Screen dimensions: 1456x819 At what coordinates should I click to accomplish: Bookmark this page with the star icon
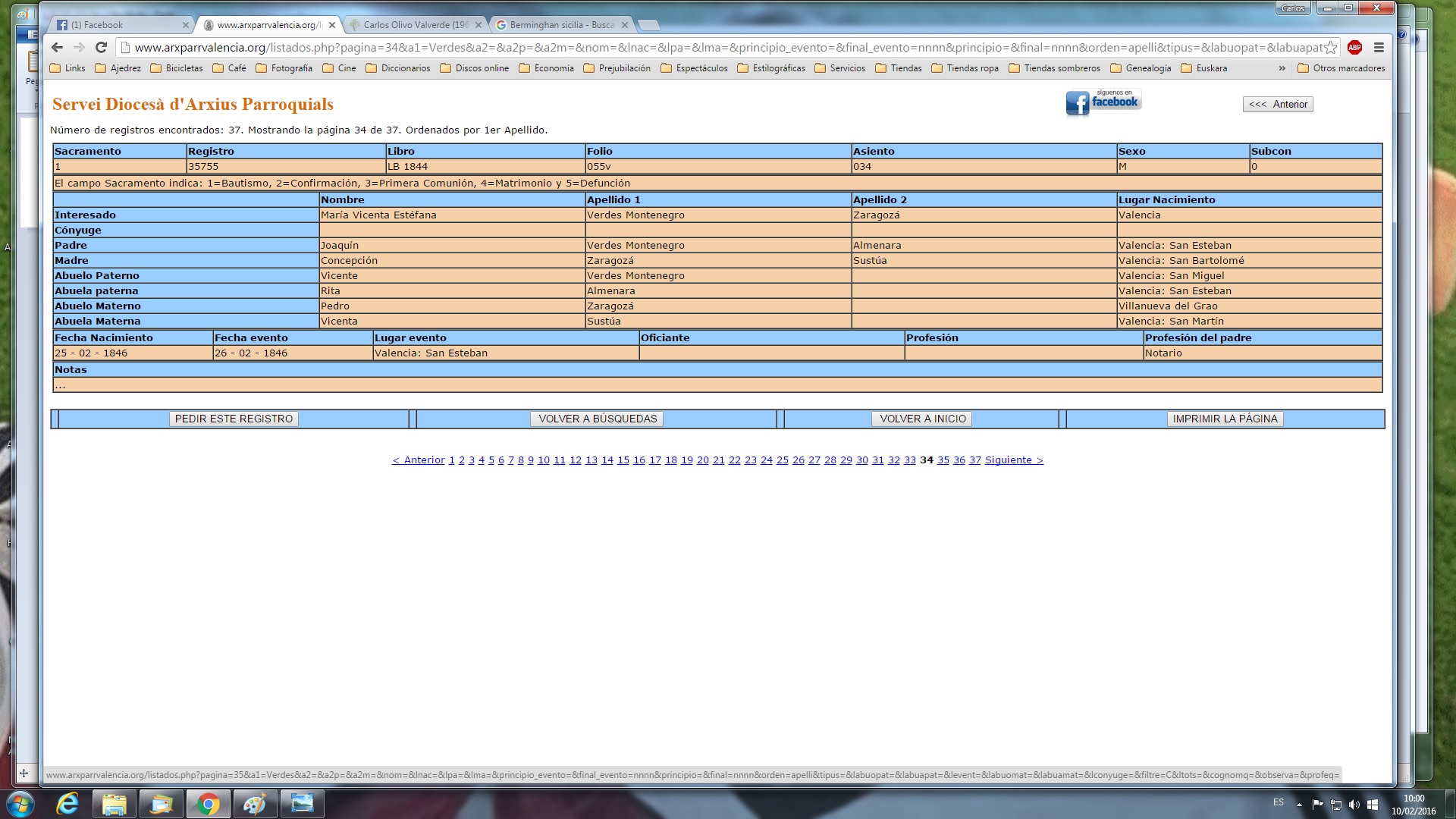point(1331,47)
